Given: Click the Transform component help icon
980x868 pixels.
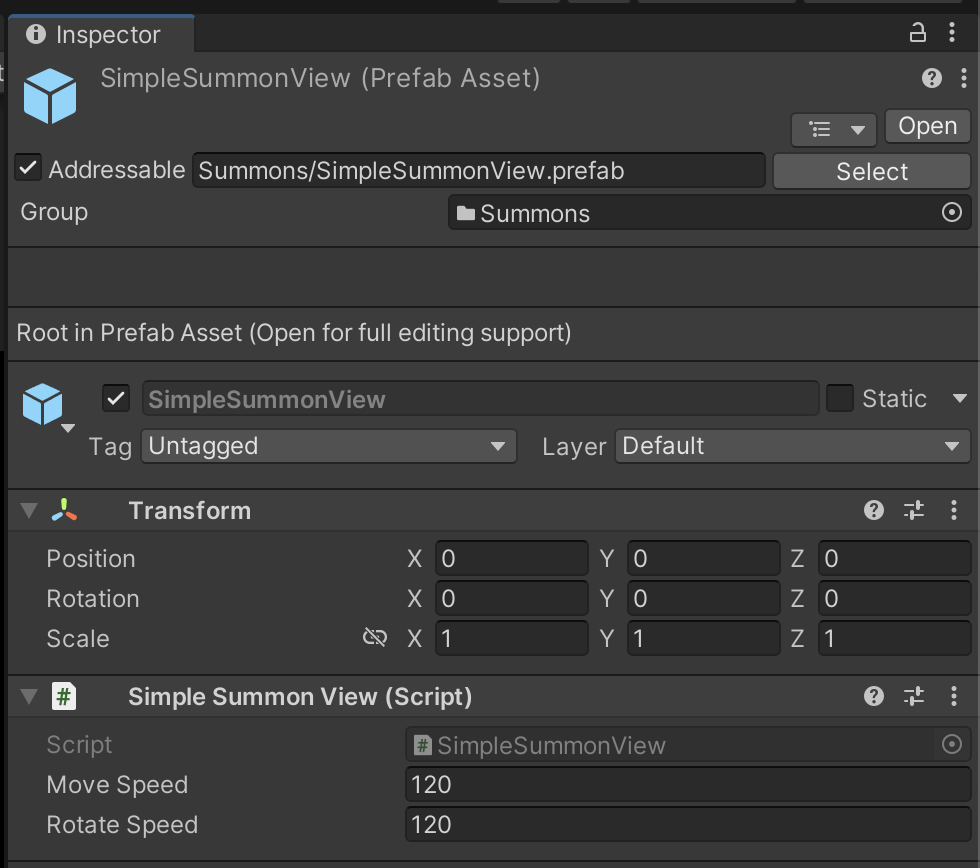Looking at the screenshot, I should pyautogui.click(x=874, y=511).
